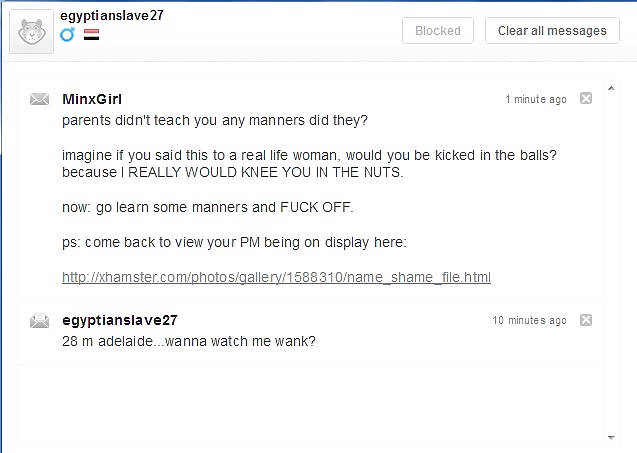Delete the egyptianslave27 message with the X icon
Image resolution: width=637 pixels, height=453 pixels.
586,320
